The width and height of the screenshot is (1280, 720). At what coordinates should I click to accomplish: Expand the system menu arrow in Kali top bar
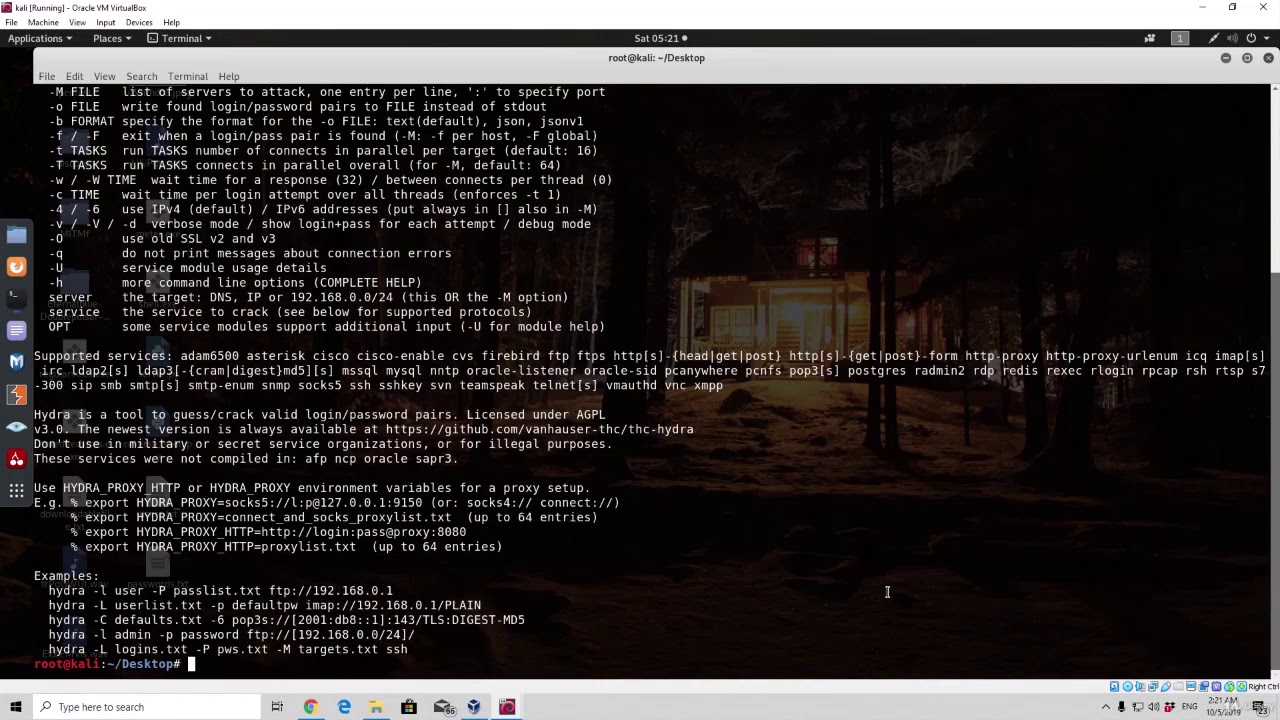tap(1266, 38)
